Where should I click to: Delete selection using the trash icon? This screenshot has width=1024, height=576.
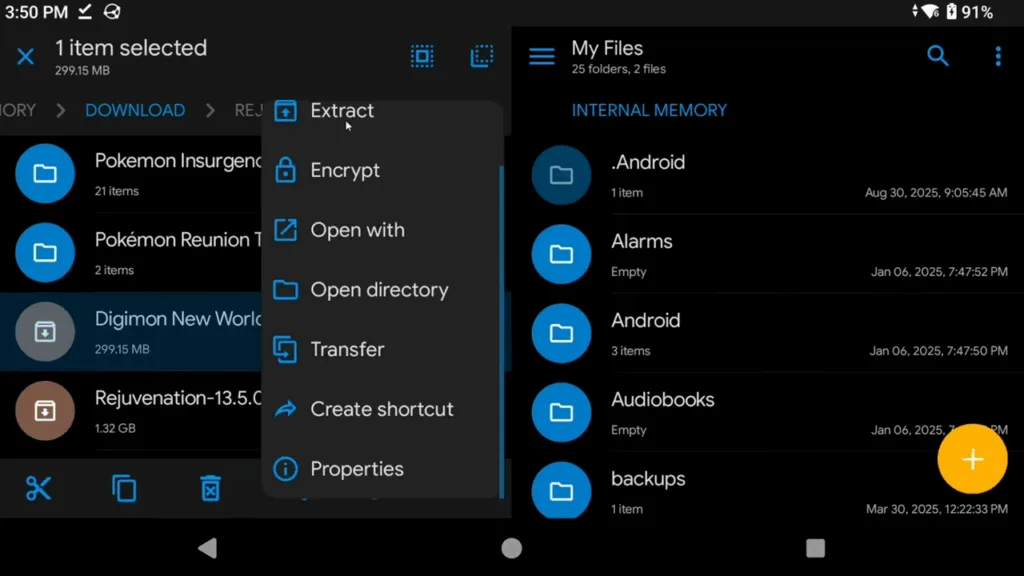click(x=210, y=488)
